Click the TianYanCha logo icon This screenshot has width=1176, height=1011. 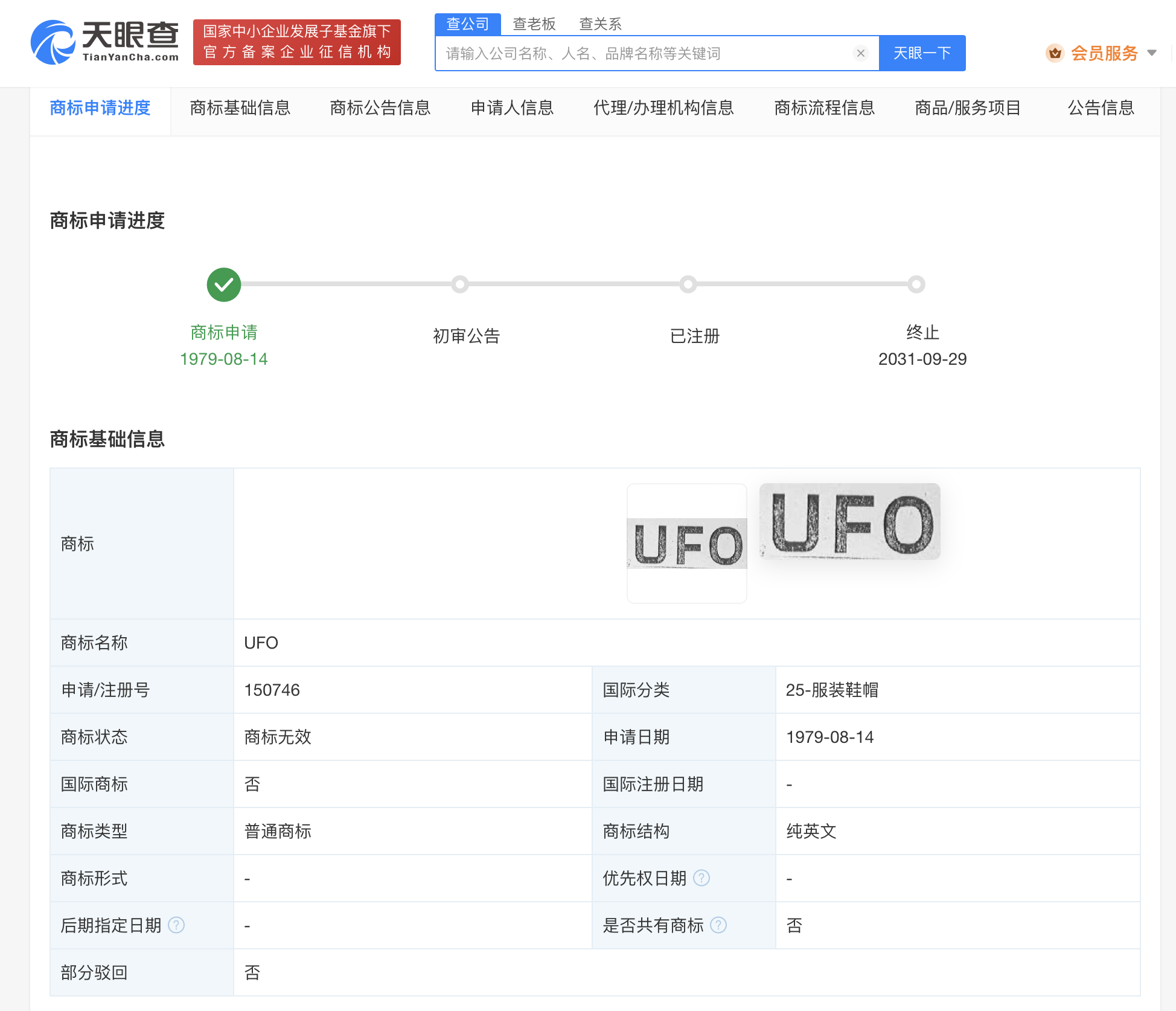53,42
